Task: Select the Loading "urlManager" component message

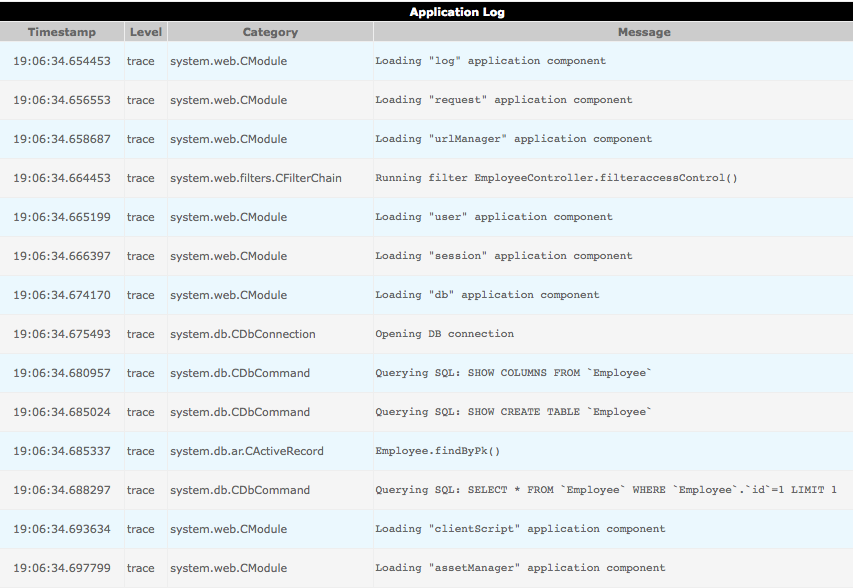Action: (513, 139)
